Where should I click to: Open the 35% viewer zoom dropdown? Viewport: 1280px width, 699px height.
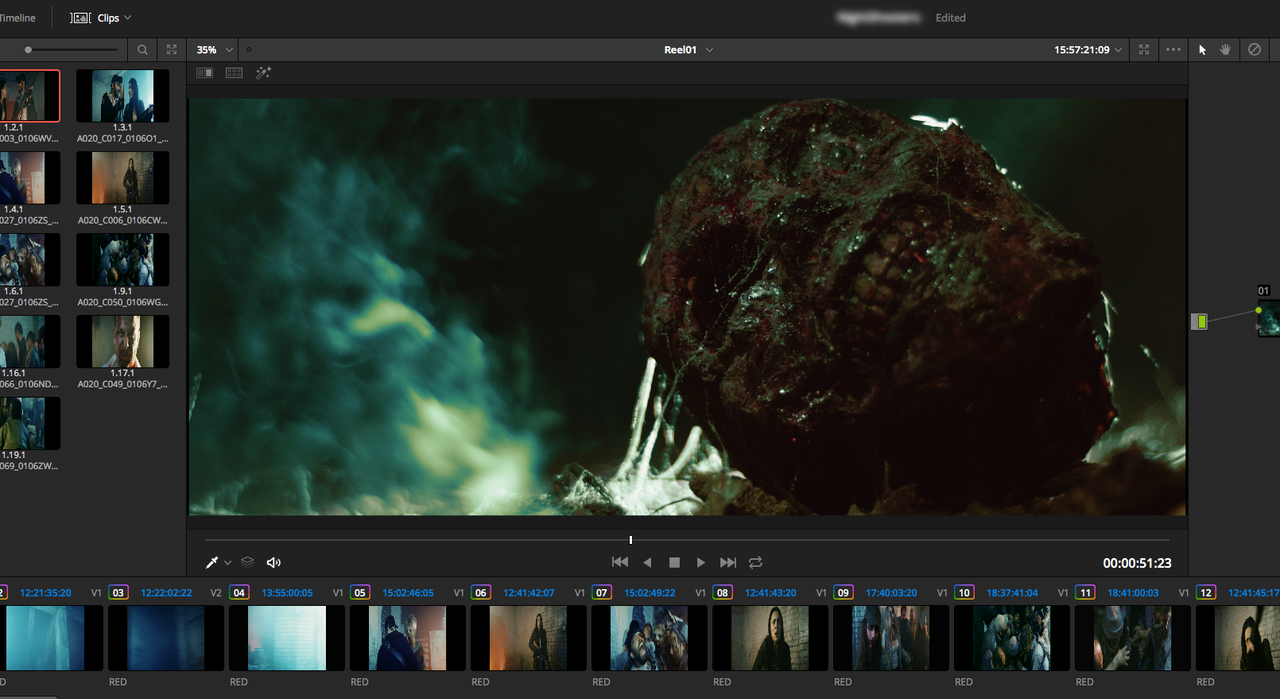click(215, 49)
